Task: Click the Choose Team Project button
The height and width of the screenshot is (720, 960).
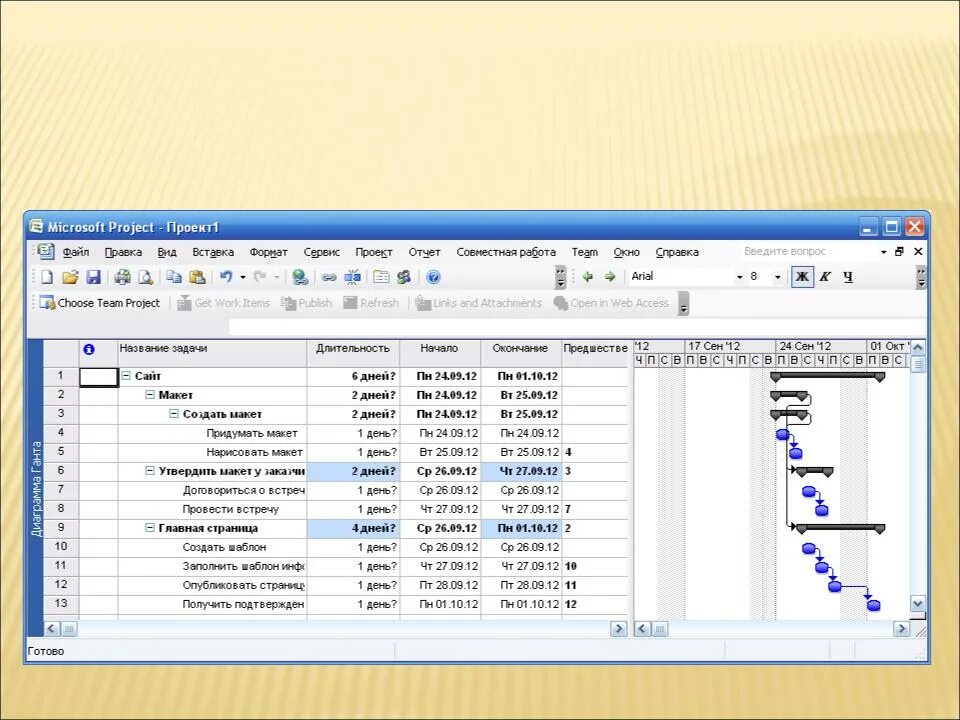Action: [x=100, y=303]
